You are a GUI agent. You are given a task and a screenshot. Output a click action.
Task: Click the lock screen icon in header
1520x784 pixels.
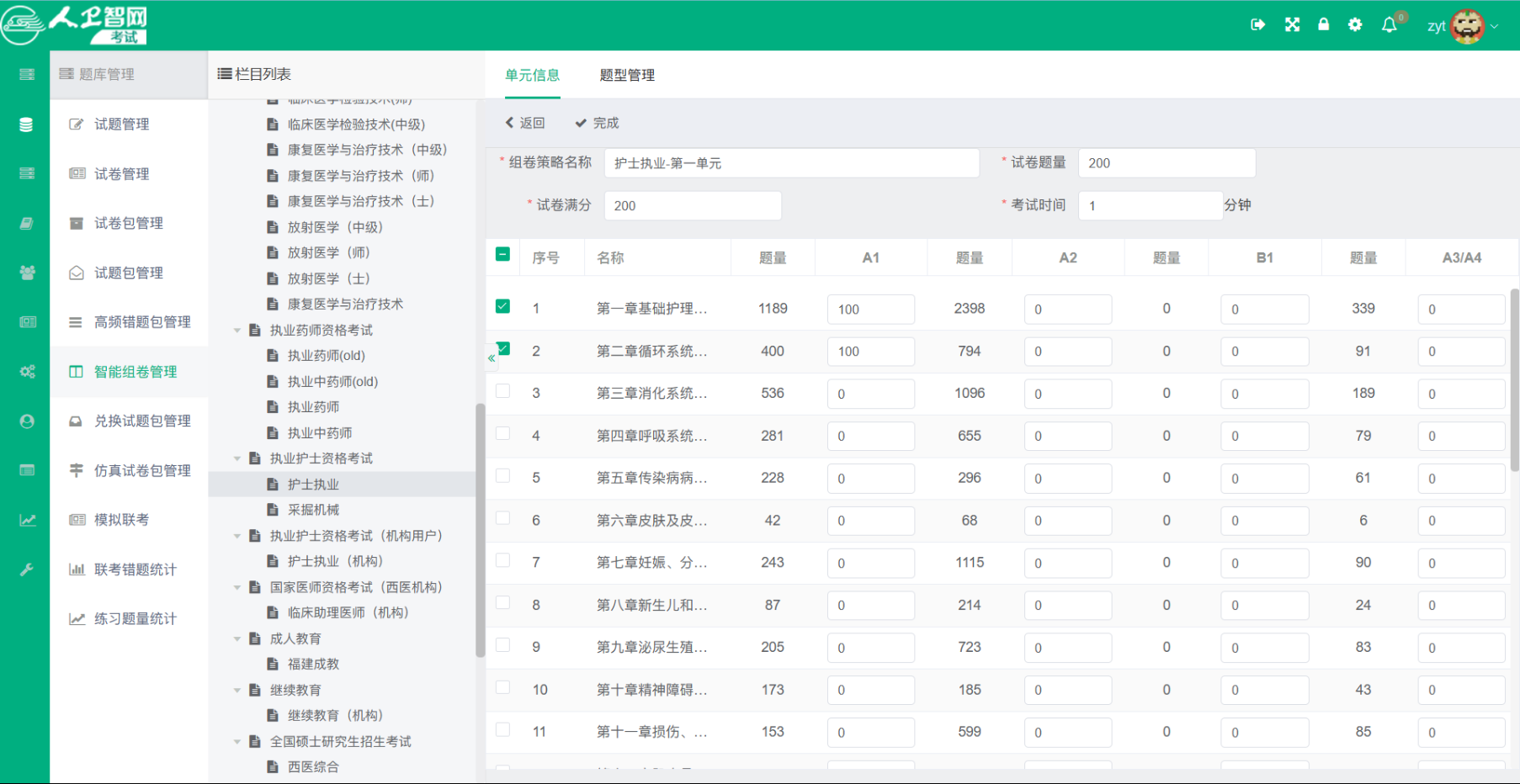1322,24
